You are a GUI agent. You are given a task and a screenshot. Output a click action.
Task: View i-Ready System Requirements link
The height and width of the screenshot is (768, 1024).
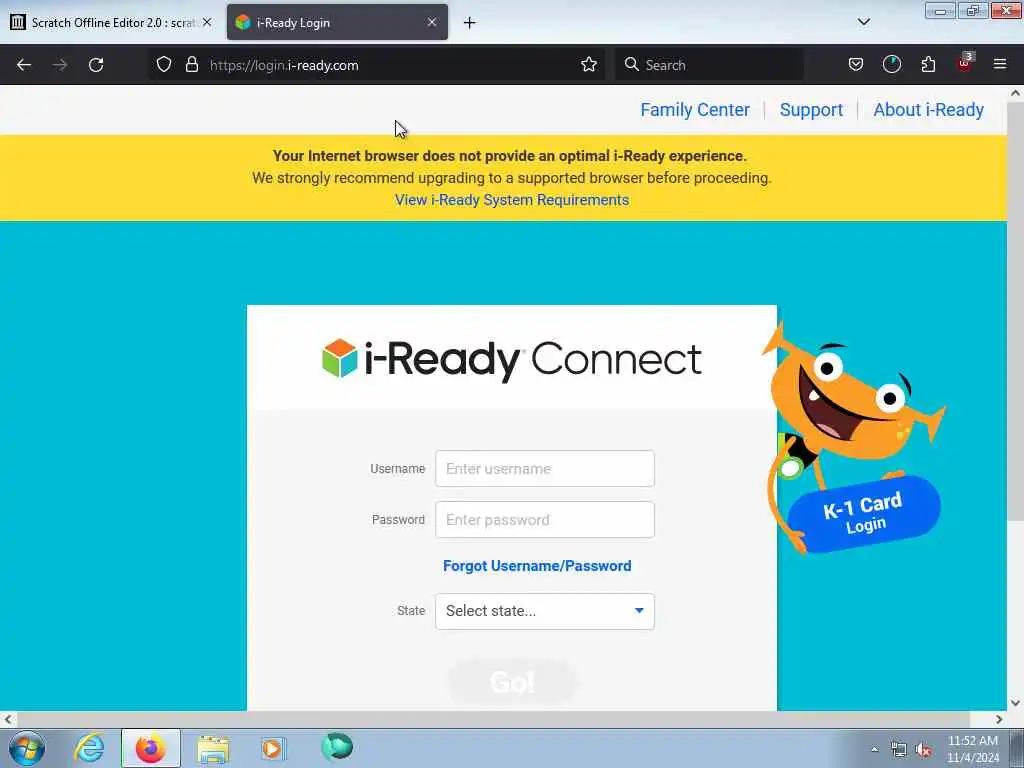point(512,200)
